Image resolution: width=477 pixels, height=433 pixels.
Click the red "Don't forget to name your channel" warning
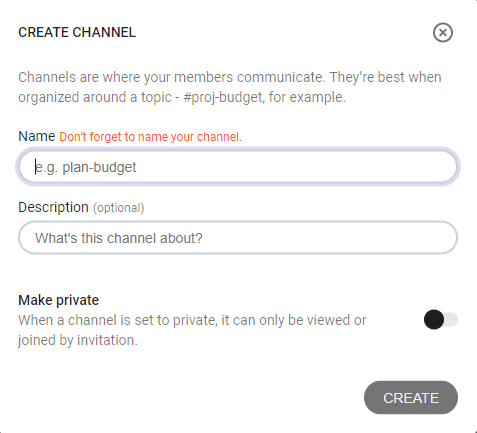click(x=150, y=137)
